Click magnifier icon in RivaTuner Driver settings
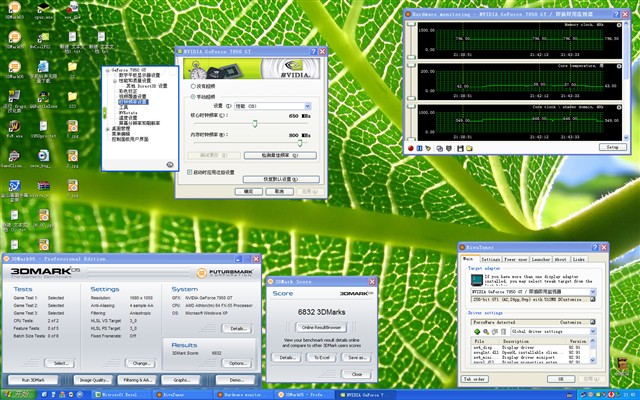640x400 pixels. pos(486,331)
